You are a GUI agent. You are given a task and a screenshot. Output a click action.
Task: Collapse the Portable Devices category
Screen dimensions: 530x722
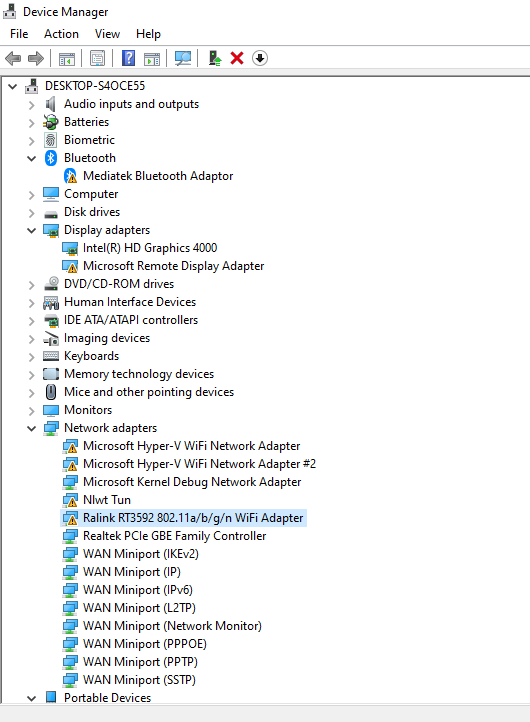coord(31,698)
